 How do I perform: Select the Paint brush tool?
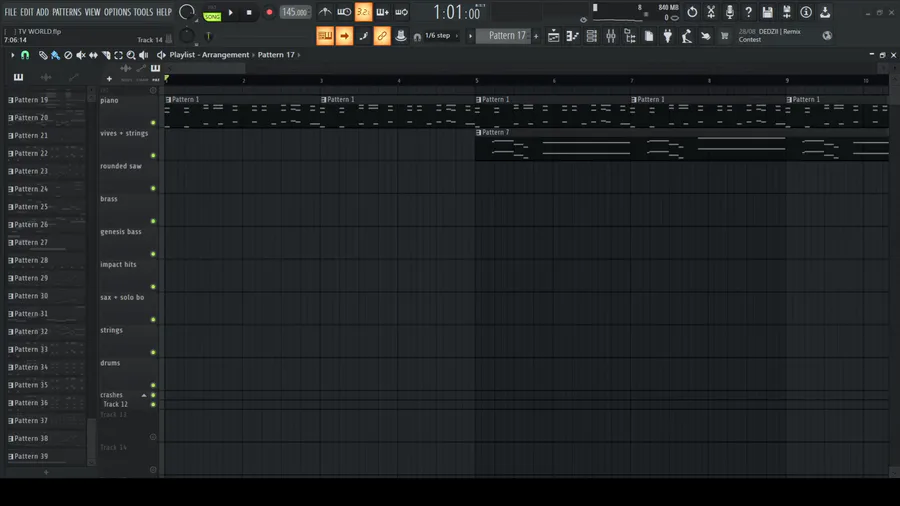[x=55, y=55]
